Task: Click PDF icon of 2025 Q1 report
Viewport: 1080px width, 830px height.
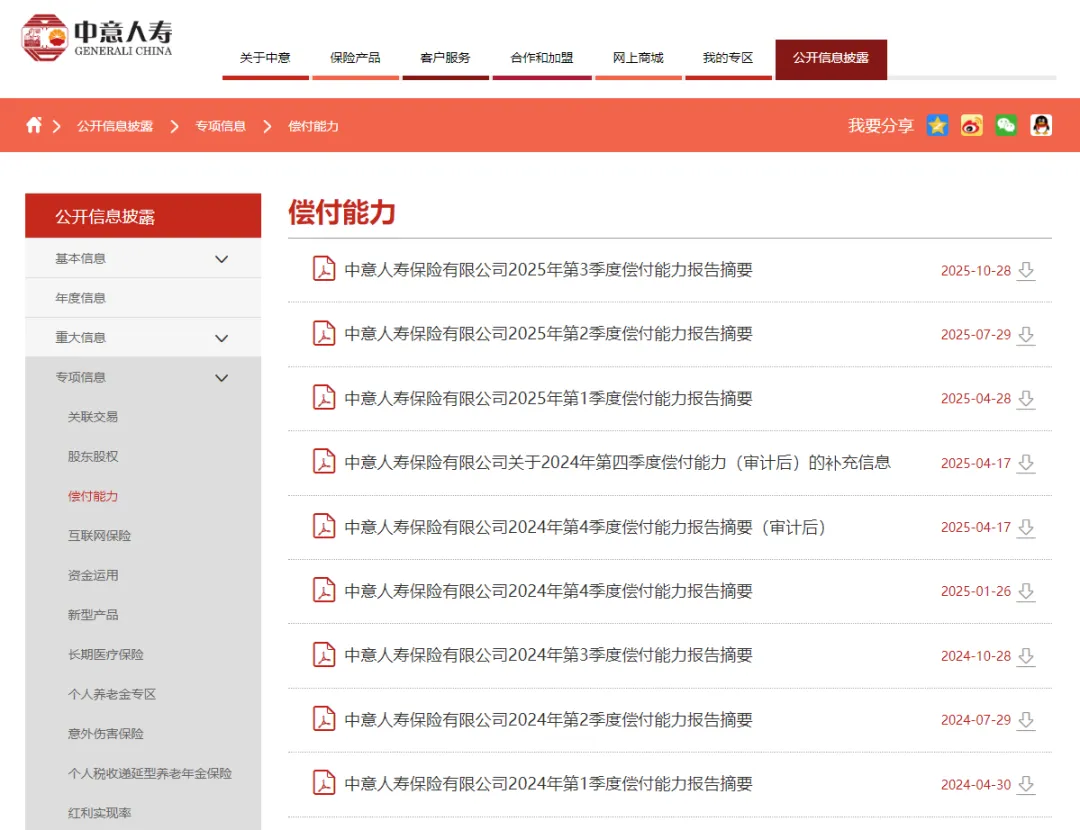Action: pos(324,398)
